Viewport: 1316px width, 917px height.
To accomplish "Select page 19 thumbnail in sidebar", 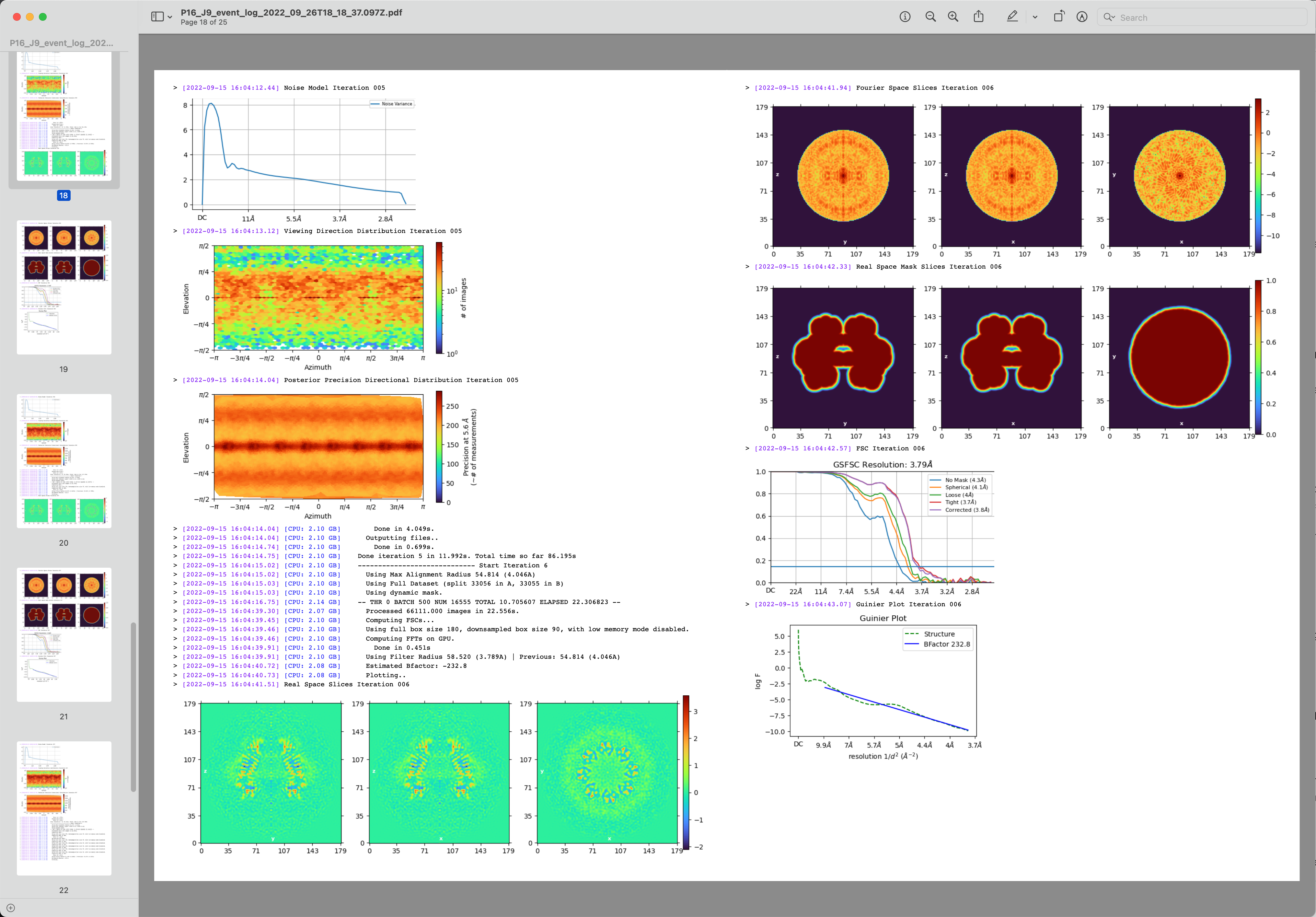I will [63, 287].
